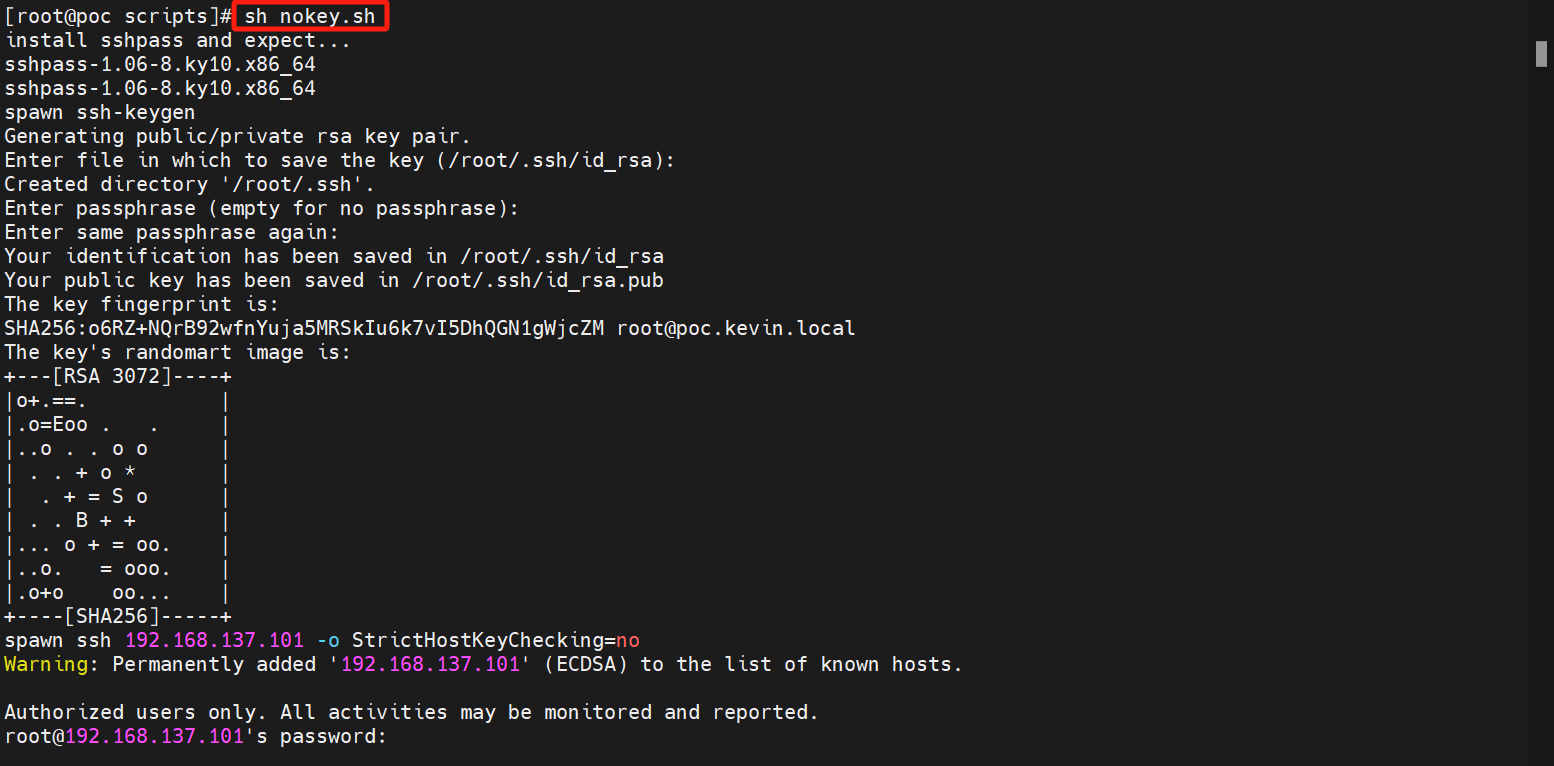Click 'root@poc.kevin.local' text

click(x=736, y=328)
